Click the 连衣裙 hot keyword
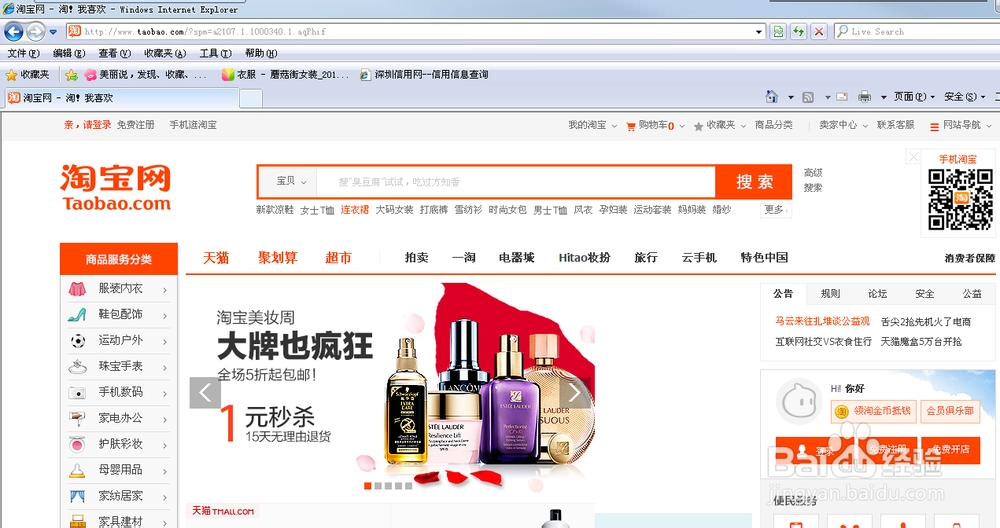 [x=355, y=210]
